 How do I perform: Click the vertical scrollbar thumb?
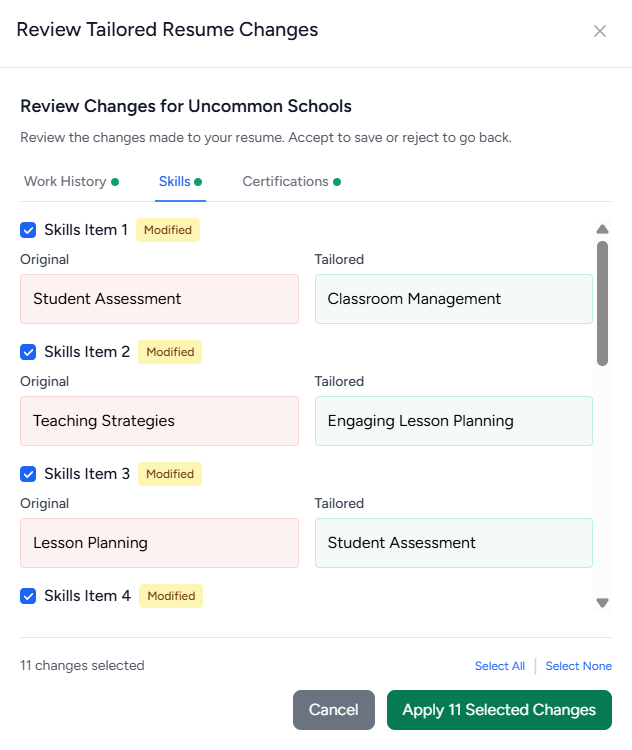(602, 304)
